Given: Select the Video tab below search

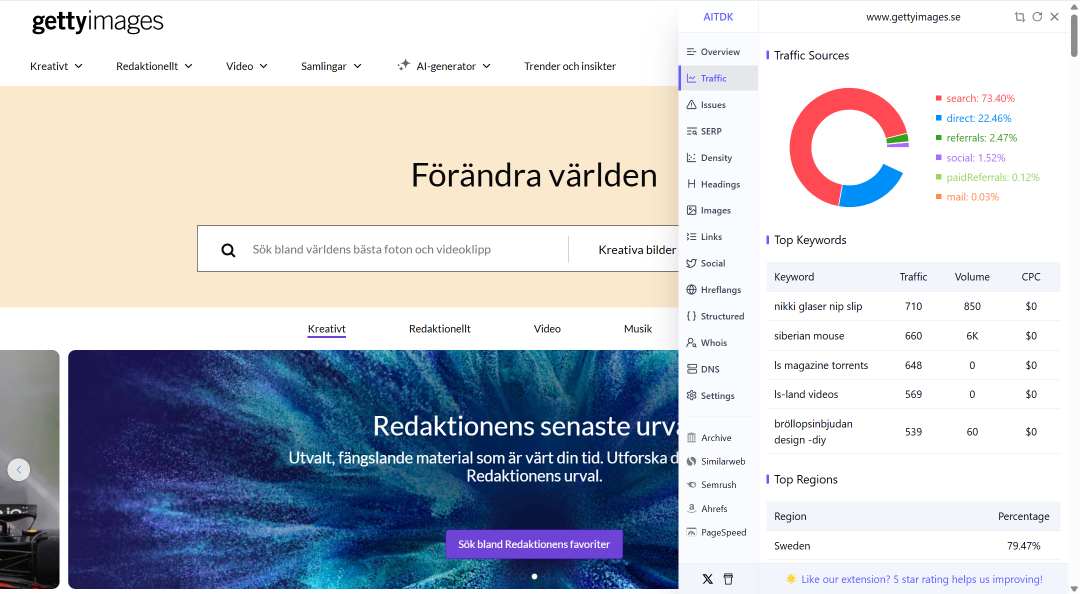Looking at the screenshot, I should pos(547,329).
